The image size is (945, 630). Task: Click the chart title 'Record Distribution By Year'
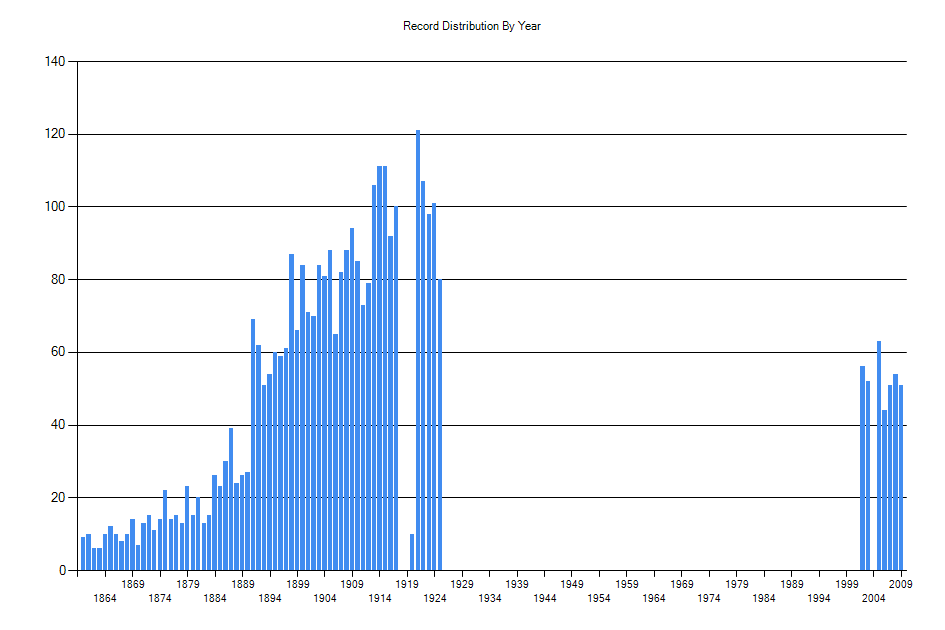click(471, 26)
